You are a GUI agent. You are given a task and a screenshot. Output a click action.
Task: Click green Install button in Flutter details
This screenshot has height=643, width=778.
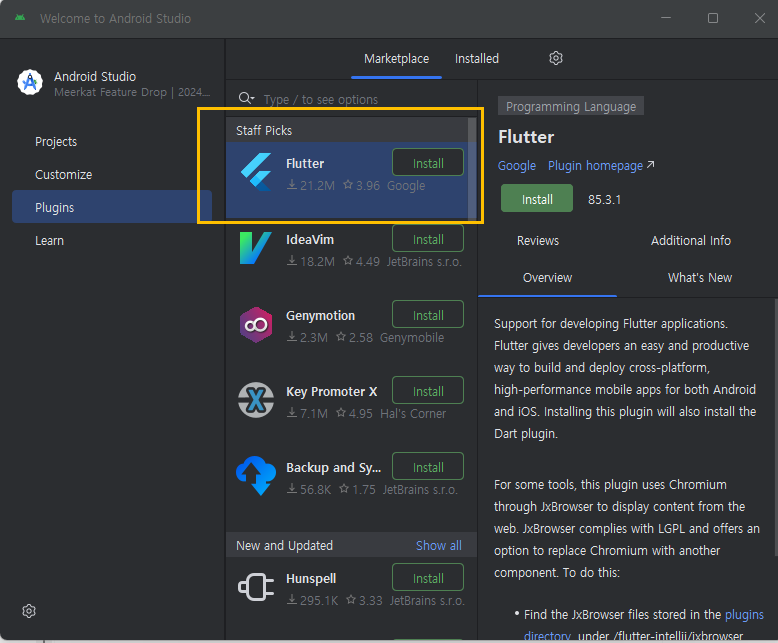[537, 198]
